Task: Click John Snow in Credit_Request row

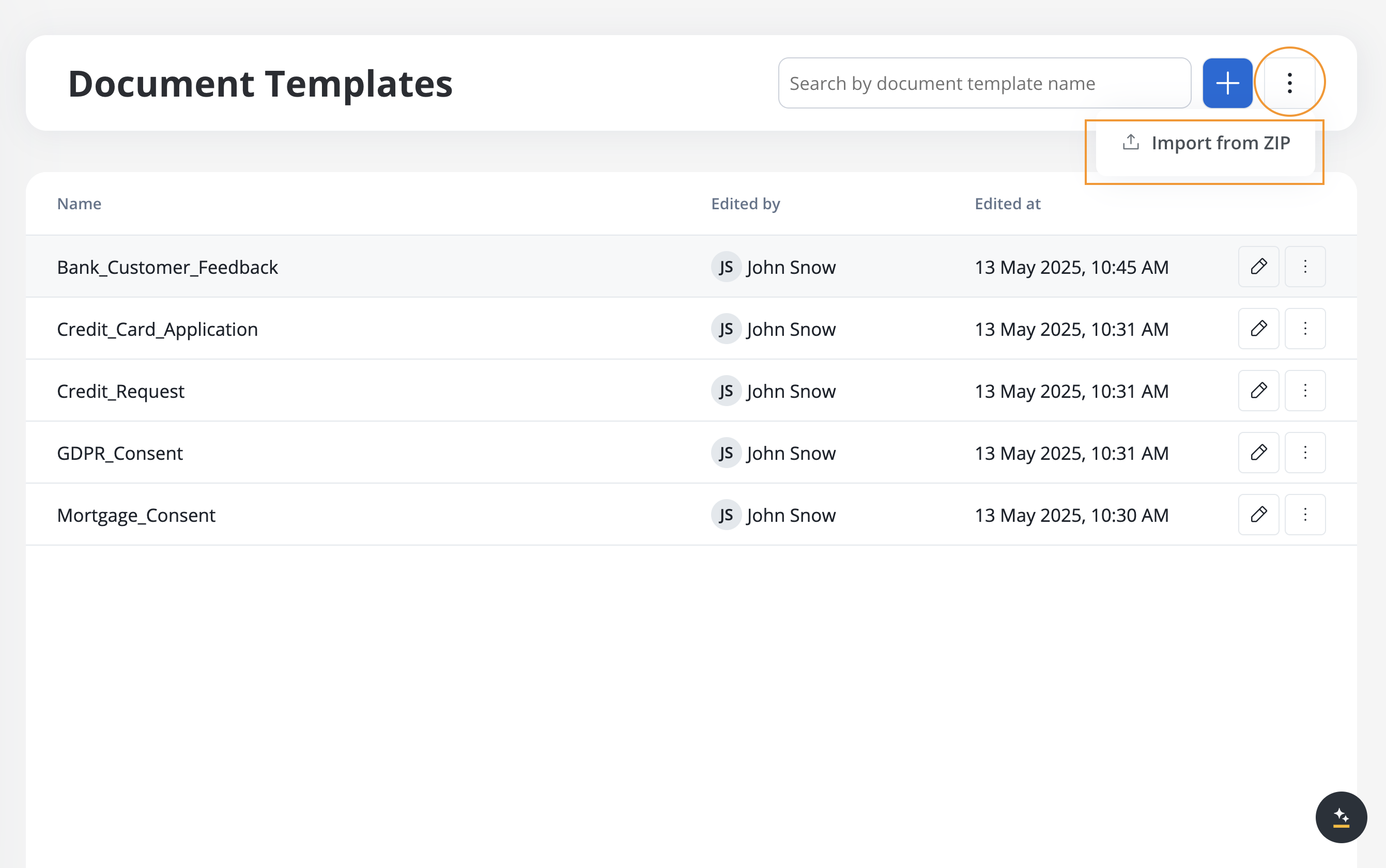Action: [791, 392]
